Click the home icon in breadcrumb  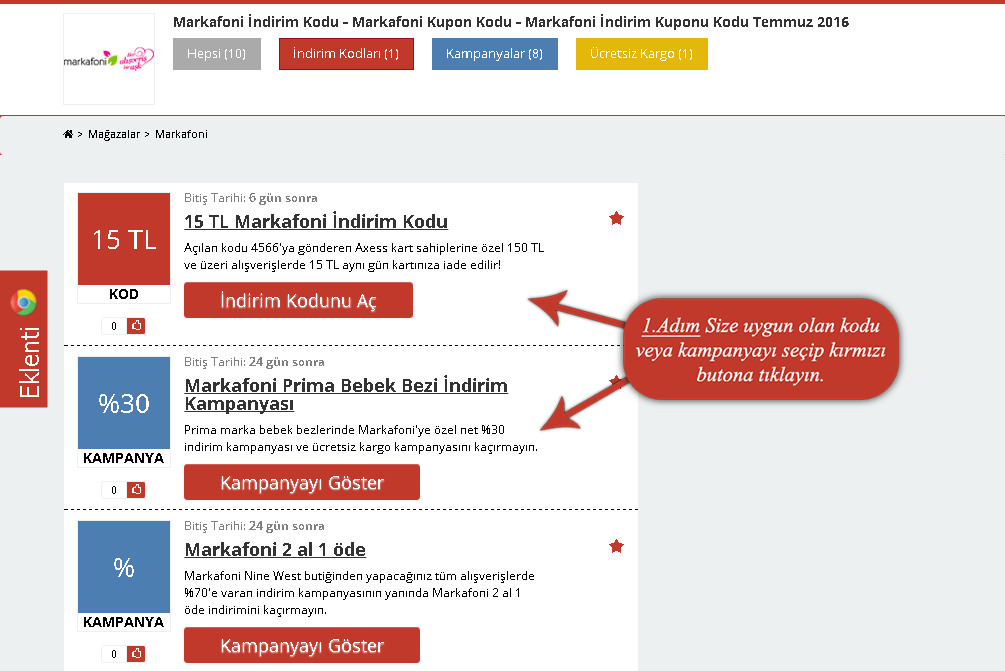[x=68, y=134]
